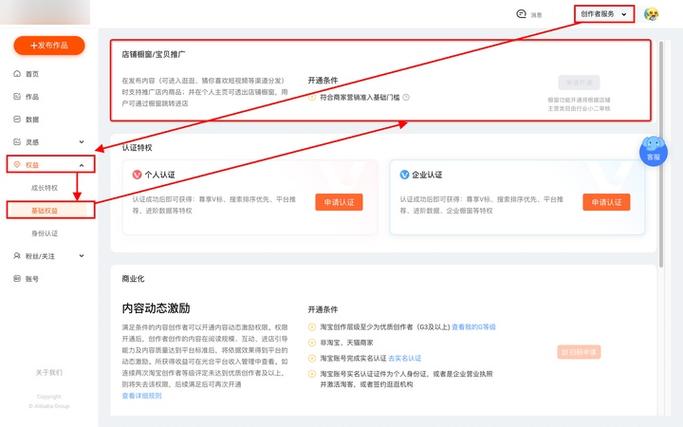Click the status icon before 符合商家营销准入基础门槛
Screen dimensions: 683x427
(312, 97)
